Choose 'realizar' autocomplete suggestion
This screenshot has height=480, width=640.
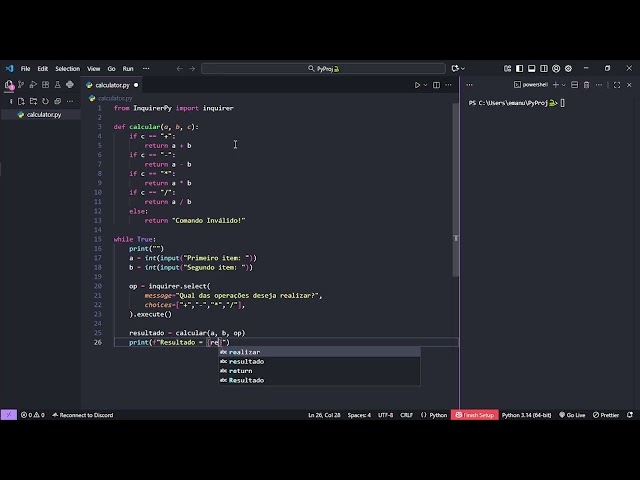pos(319,352)
